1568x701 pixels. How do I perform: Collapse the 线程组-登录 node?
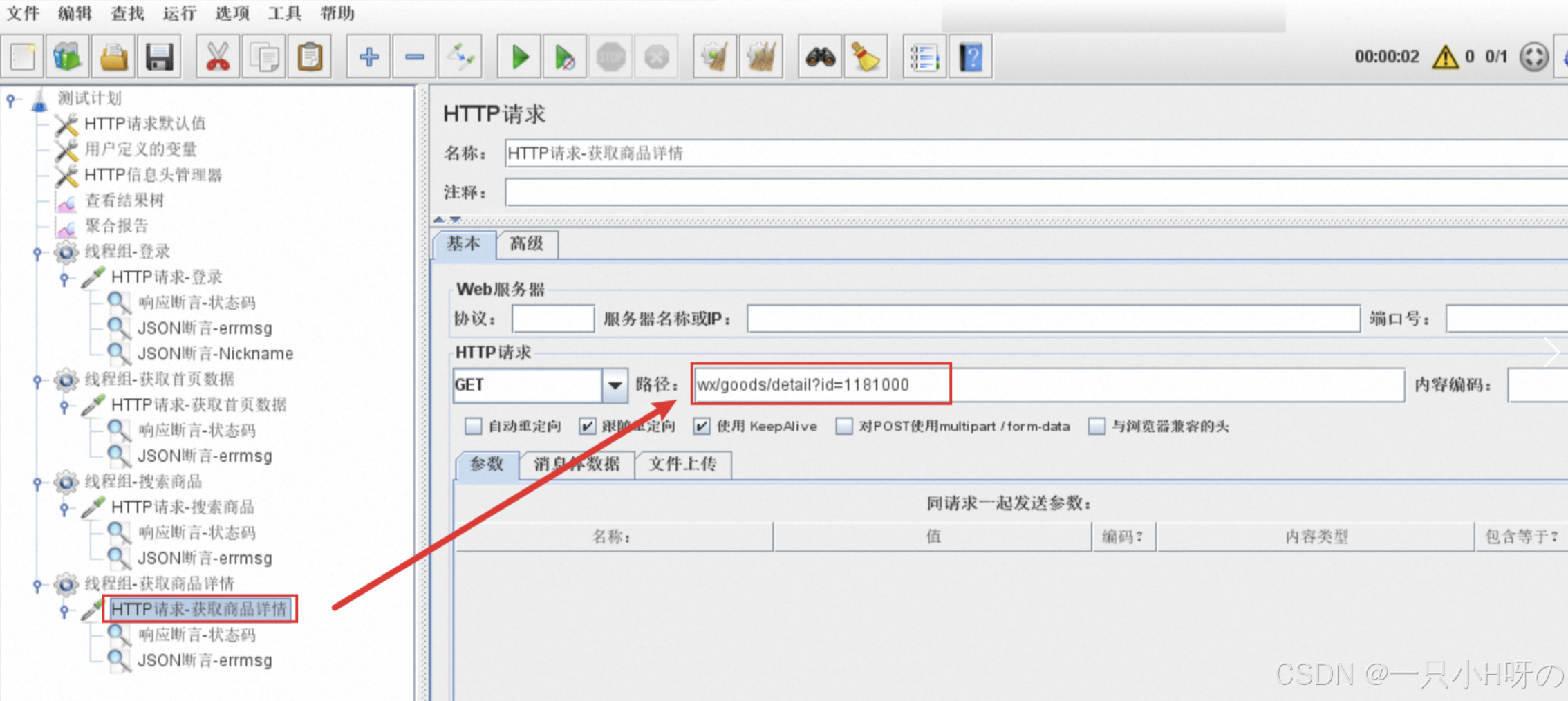[37, 254]
